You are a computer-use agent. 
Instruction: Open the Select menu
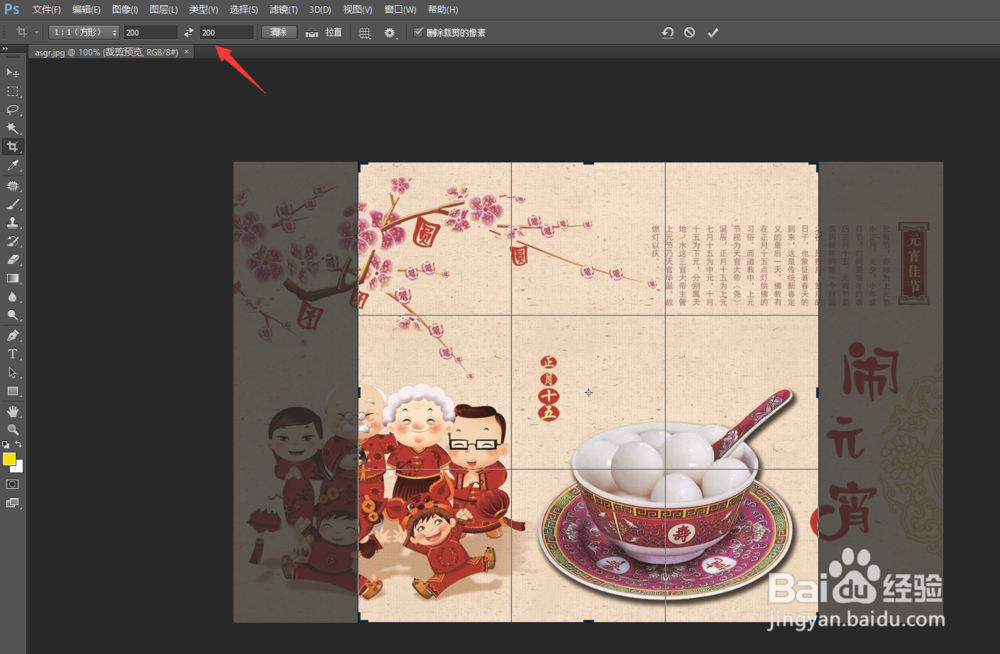(244, 10)
